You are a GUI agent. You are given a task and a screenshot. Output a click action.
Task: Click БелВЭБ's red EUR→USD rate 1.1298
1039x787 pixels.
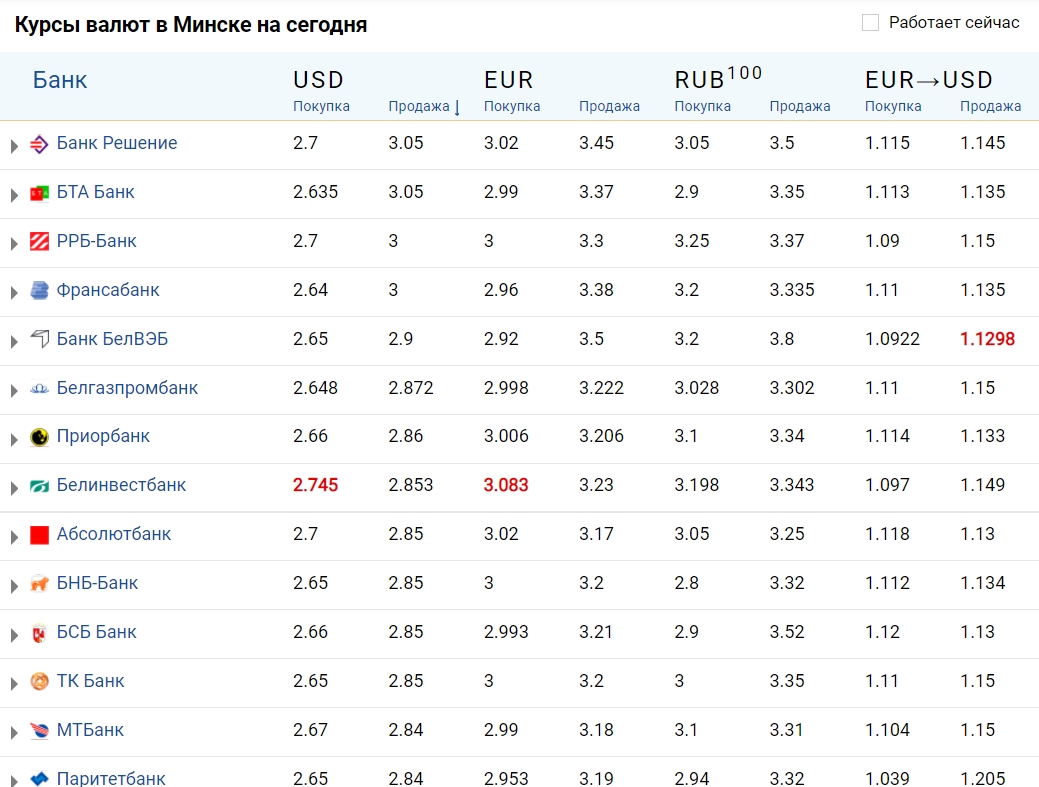click(x=987, y=339)
